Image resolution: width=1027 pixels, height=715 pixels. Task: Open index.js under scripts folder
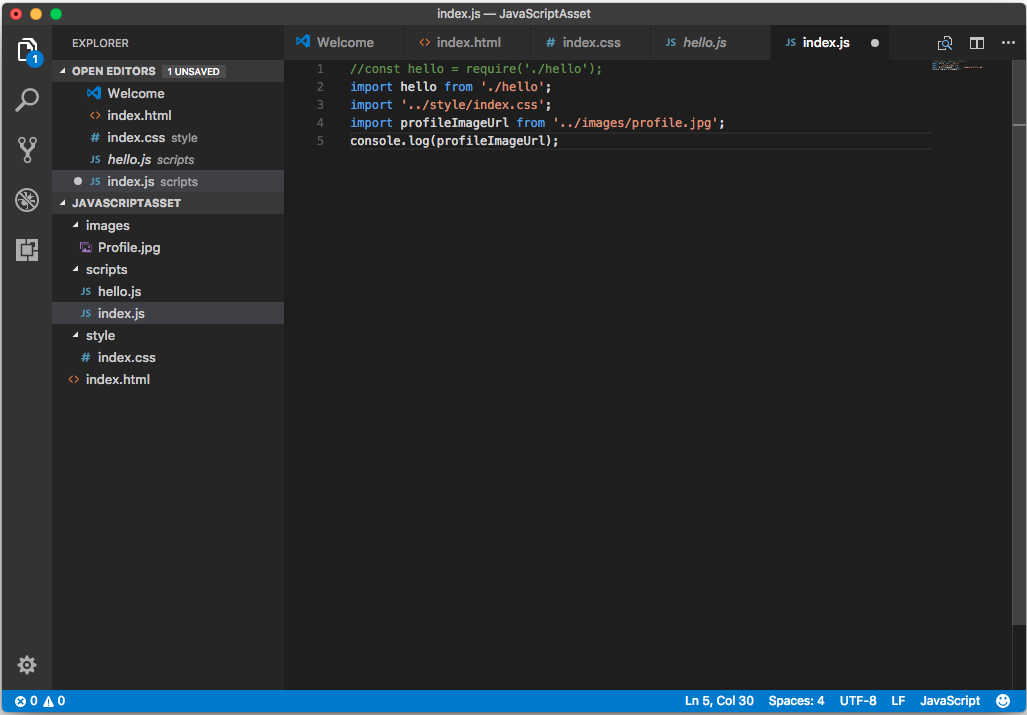168,314
